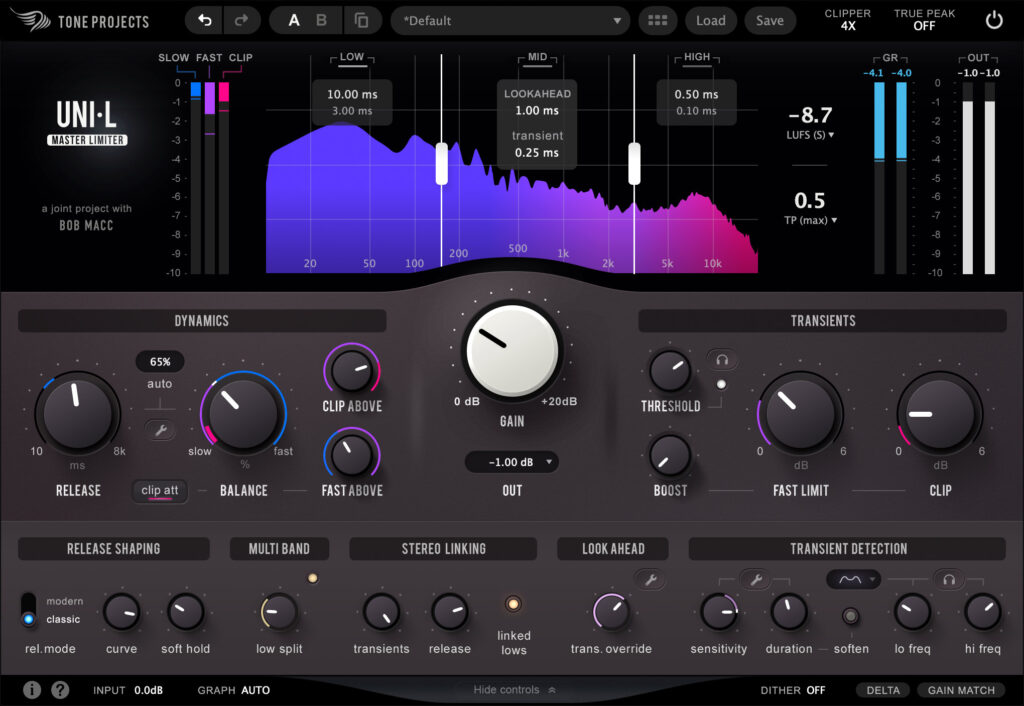Click the hi freq knob

(983, 612)
